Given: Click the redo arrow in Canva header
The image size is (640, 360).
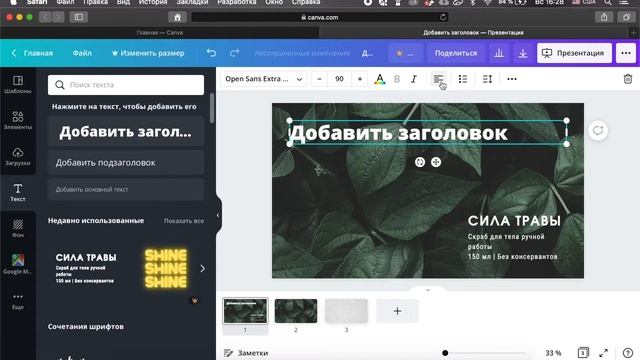Looking at the screenshot, I should (234, 53).
